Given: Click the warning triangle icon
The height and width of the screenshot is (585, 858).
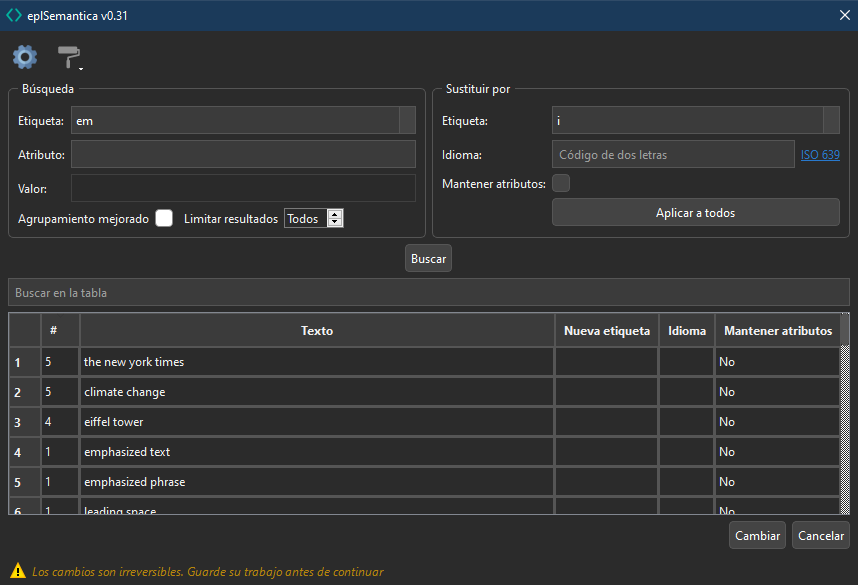Looking at the screenshot, I should tap(17, 572).
